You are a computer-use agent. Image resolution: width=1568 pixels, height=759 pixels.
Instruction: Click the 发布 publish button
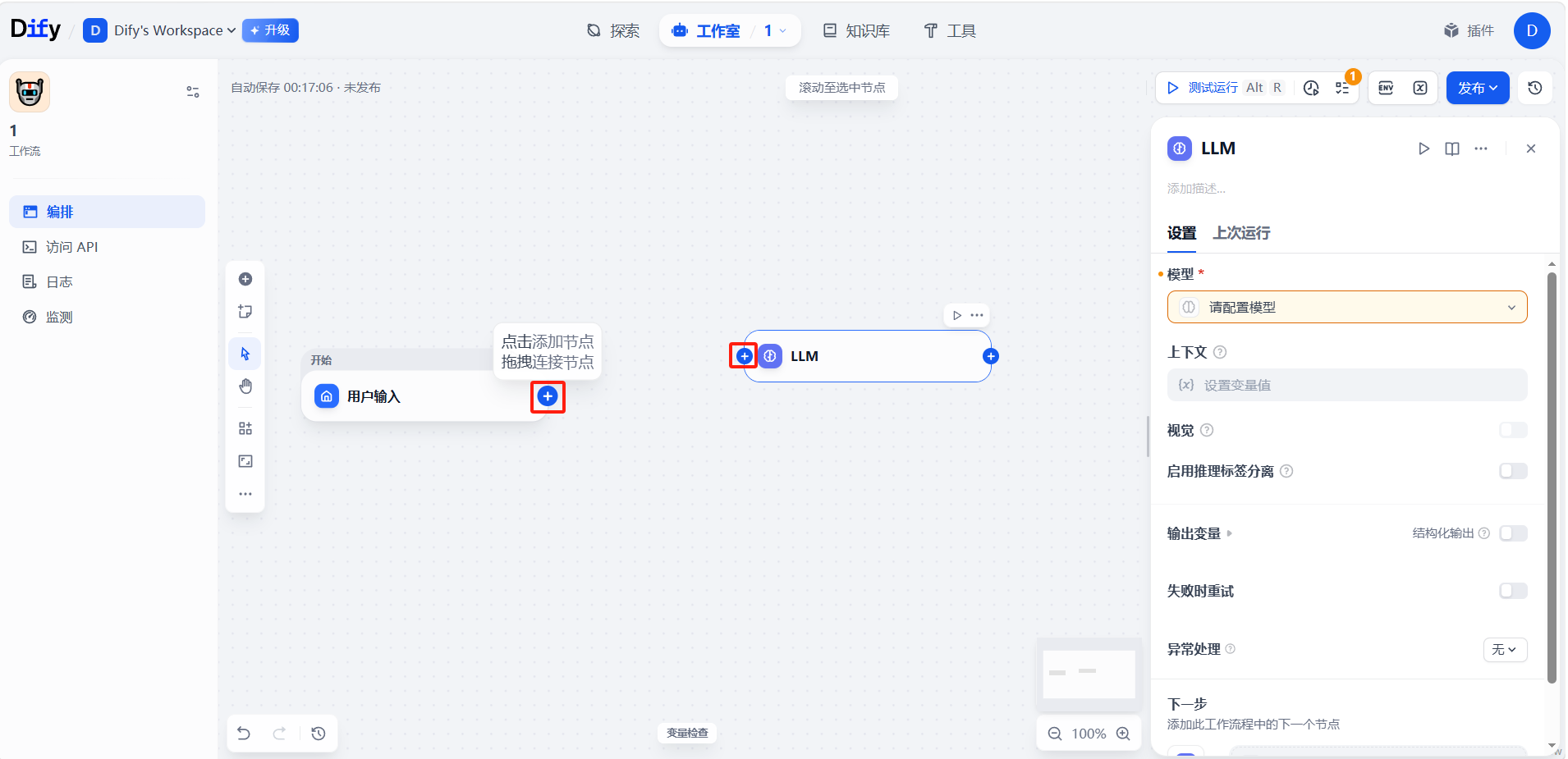(x=1477, y=88)
